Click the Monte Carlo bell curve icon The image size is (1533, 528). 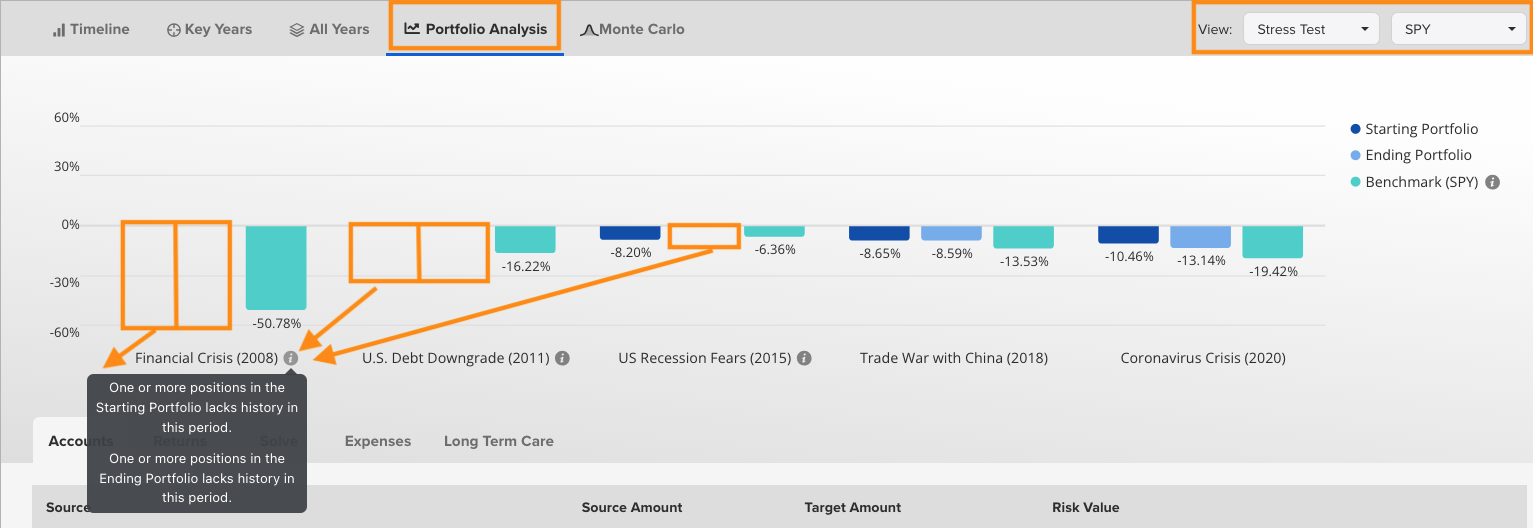588,30
